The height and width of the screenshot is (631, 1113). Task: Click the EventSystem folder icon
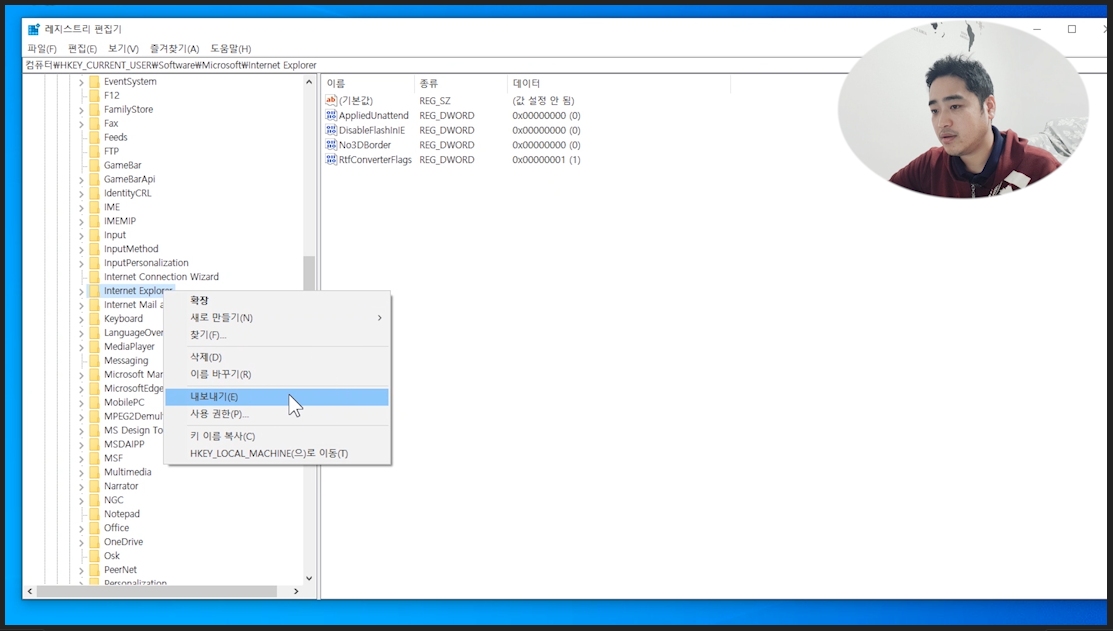tap(94, 82)
